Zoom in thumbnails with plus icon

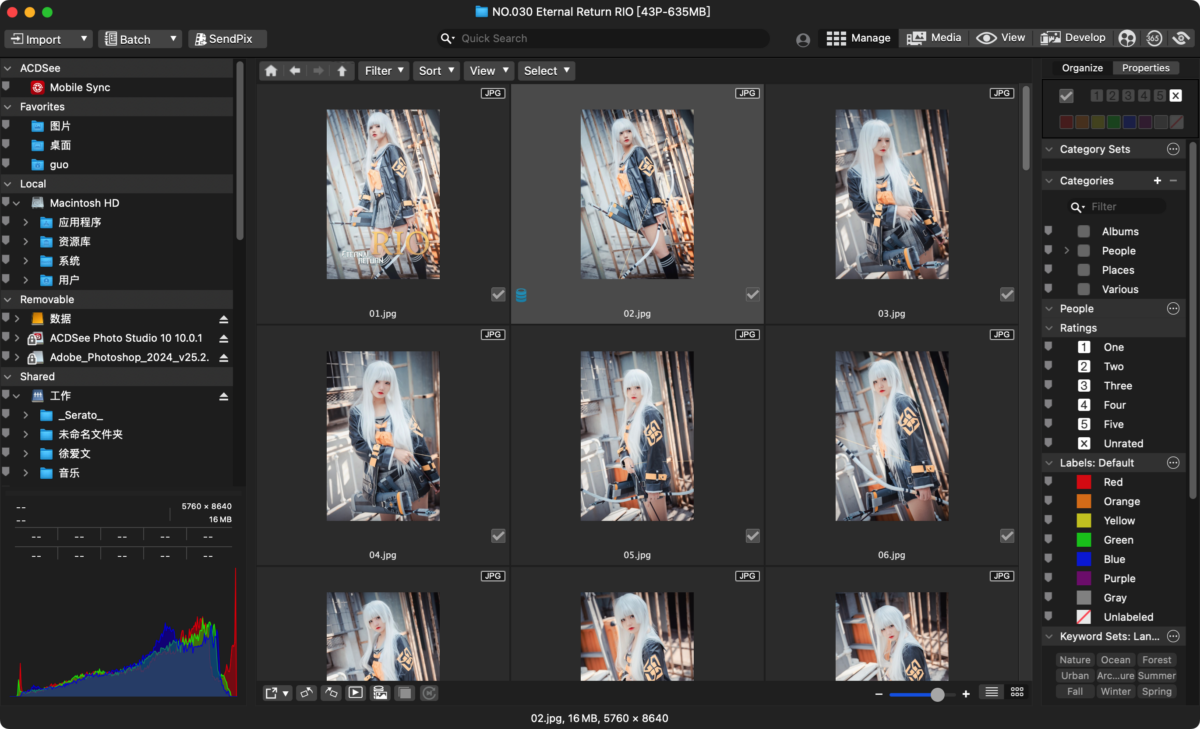(x=966, y=694)
